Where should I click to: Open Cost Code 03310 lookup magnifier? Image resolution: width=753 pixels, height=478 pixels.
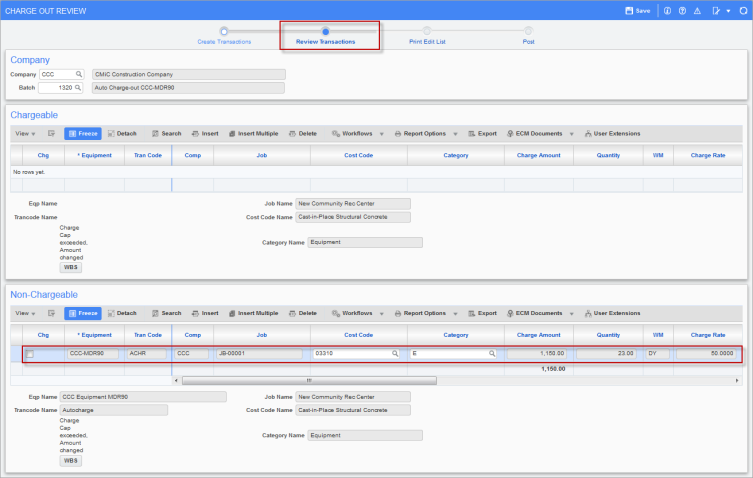(x=395, y=354)
